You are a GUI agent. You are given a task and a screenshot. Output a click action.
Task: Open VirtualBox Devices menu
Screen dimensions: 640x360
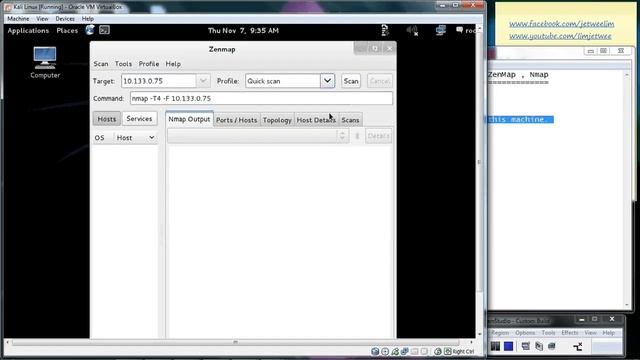coord(65,19)
